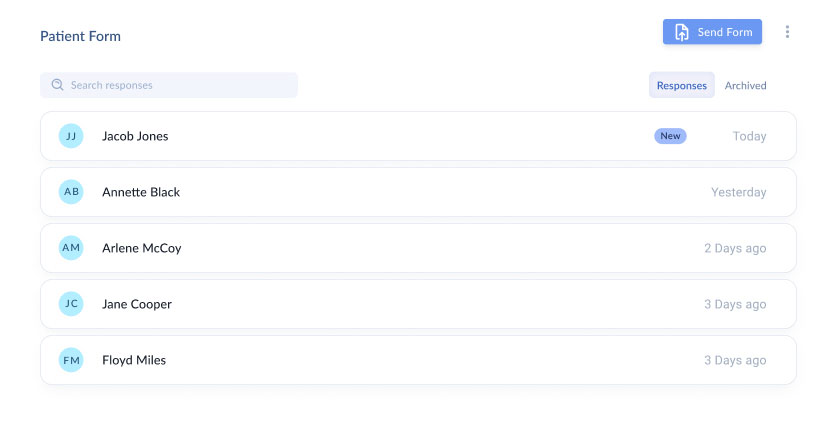Image resolution: width=837 pixels, height=423 pixels.
Task: Click the AB avatar for Annette Black
Action: click(x=71, y=192)
